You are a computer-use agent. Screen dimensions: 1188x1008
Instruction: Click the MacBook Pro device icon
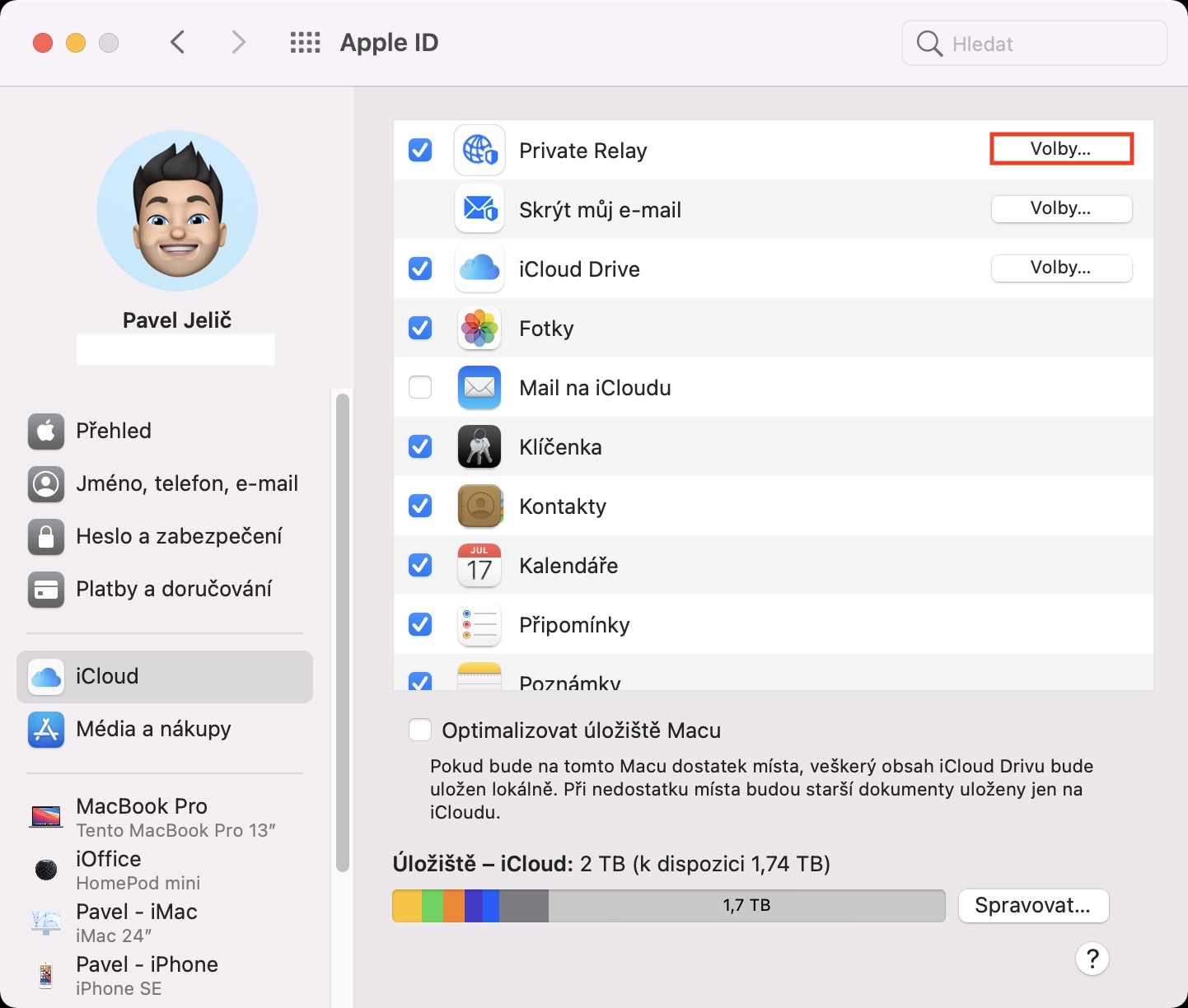tap(46, 817)
